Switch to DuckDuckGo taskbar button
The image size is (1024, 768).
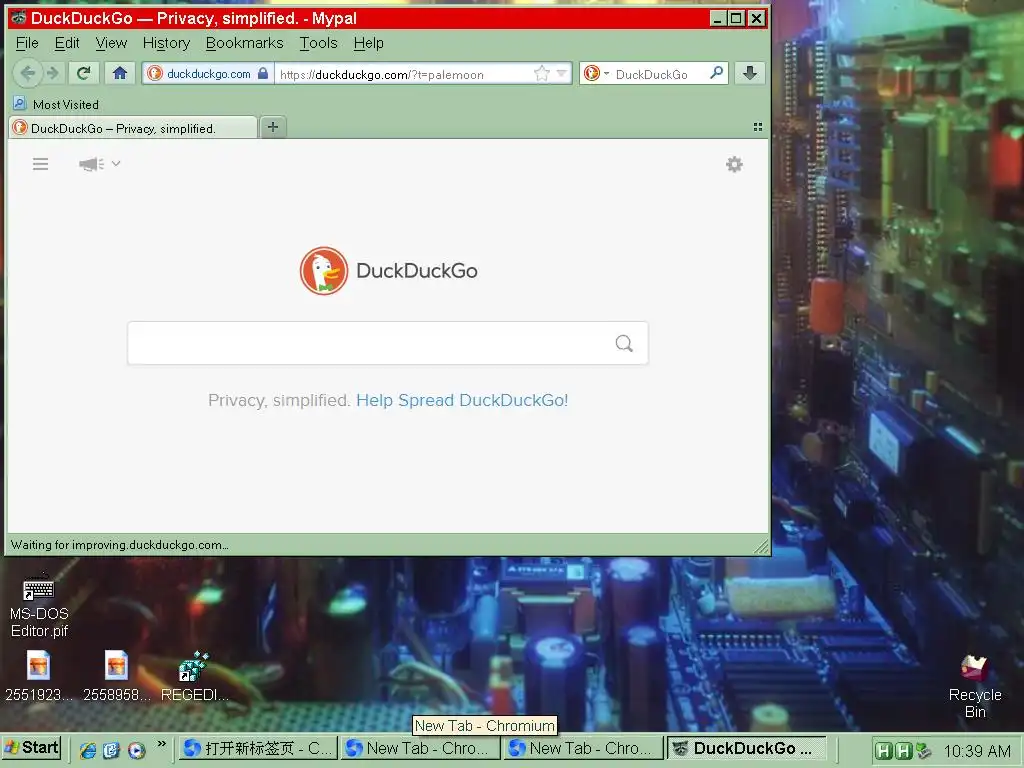(x=746, y=748)
